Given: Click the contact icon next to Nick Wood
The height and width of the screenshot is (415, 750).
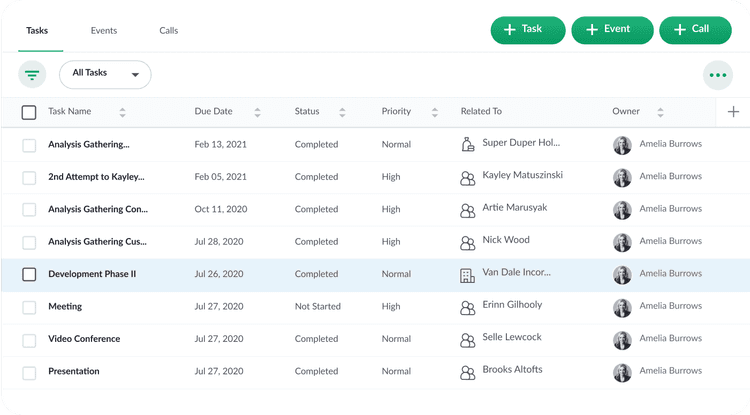Looking at the screenshot, I should [x=467, y=243].
